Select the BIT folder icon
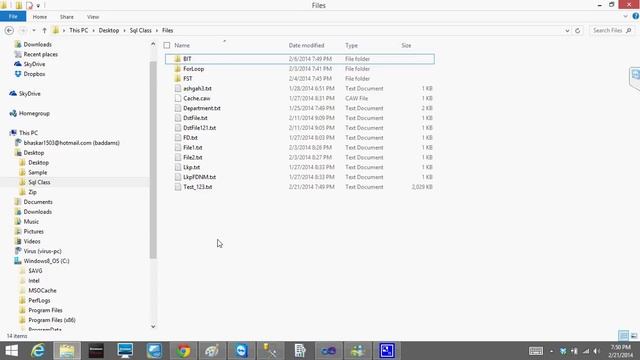 [178, 59]
